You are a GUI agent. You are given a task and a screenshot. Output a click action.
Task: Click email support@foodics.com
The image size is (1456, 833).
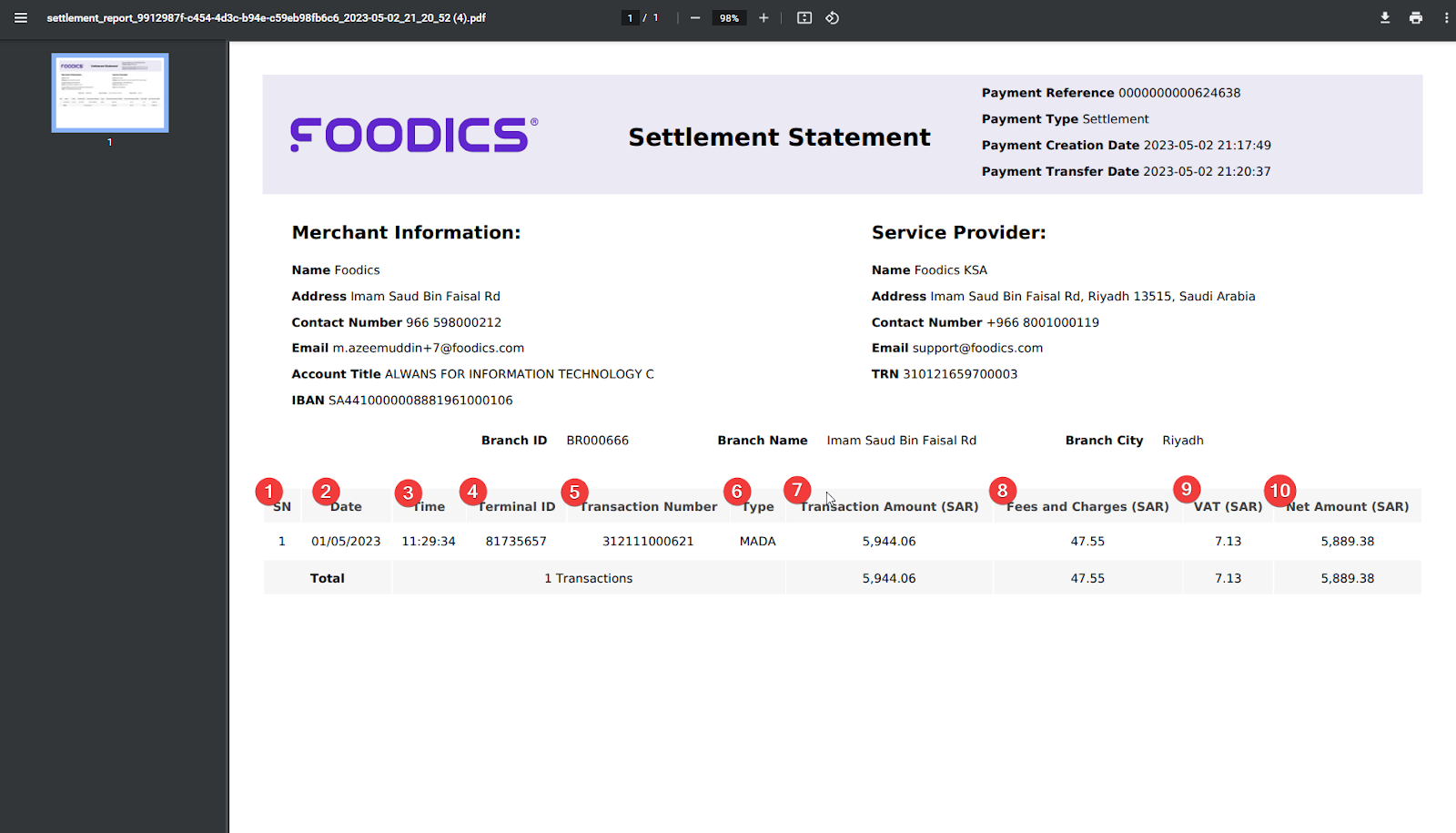pyautogui.click(x=977, y=348)
